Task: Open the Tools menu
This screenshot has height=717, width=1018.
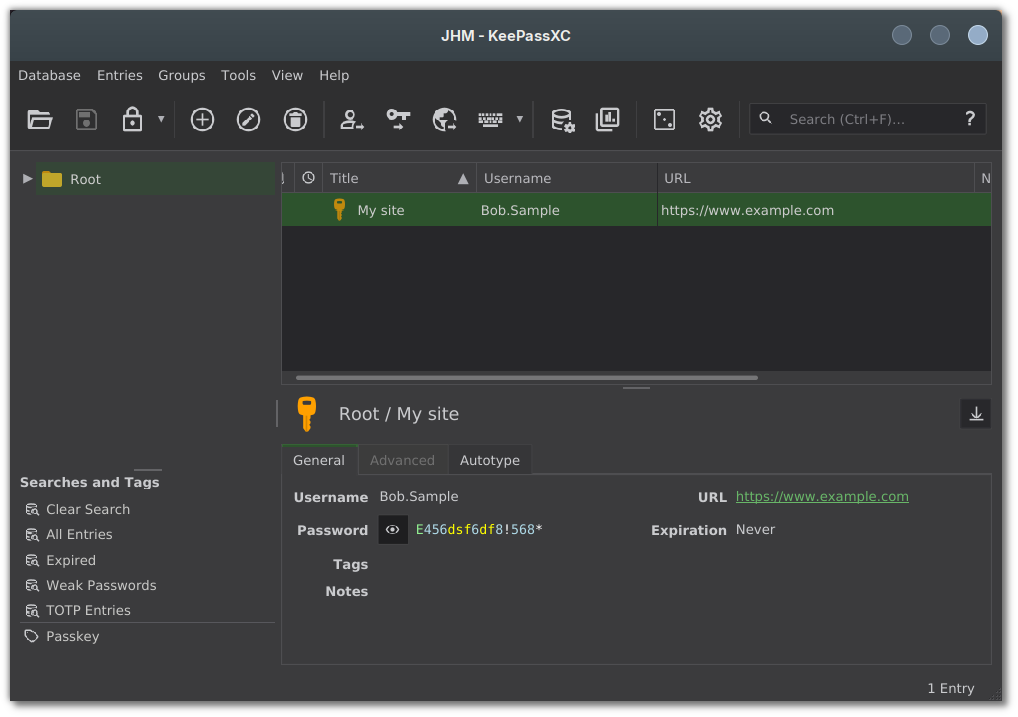Action: 238,75
